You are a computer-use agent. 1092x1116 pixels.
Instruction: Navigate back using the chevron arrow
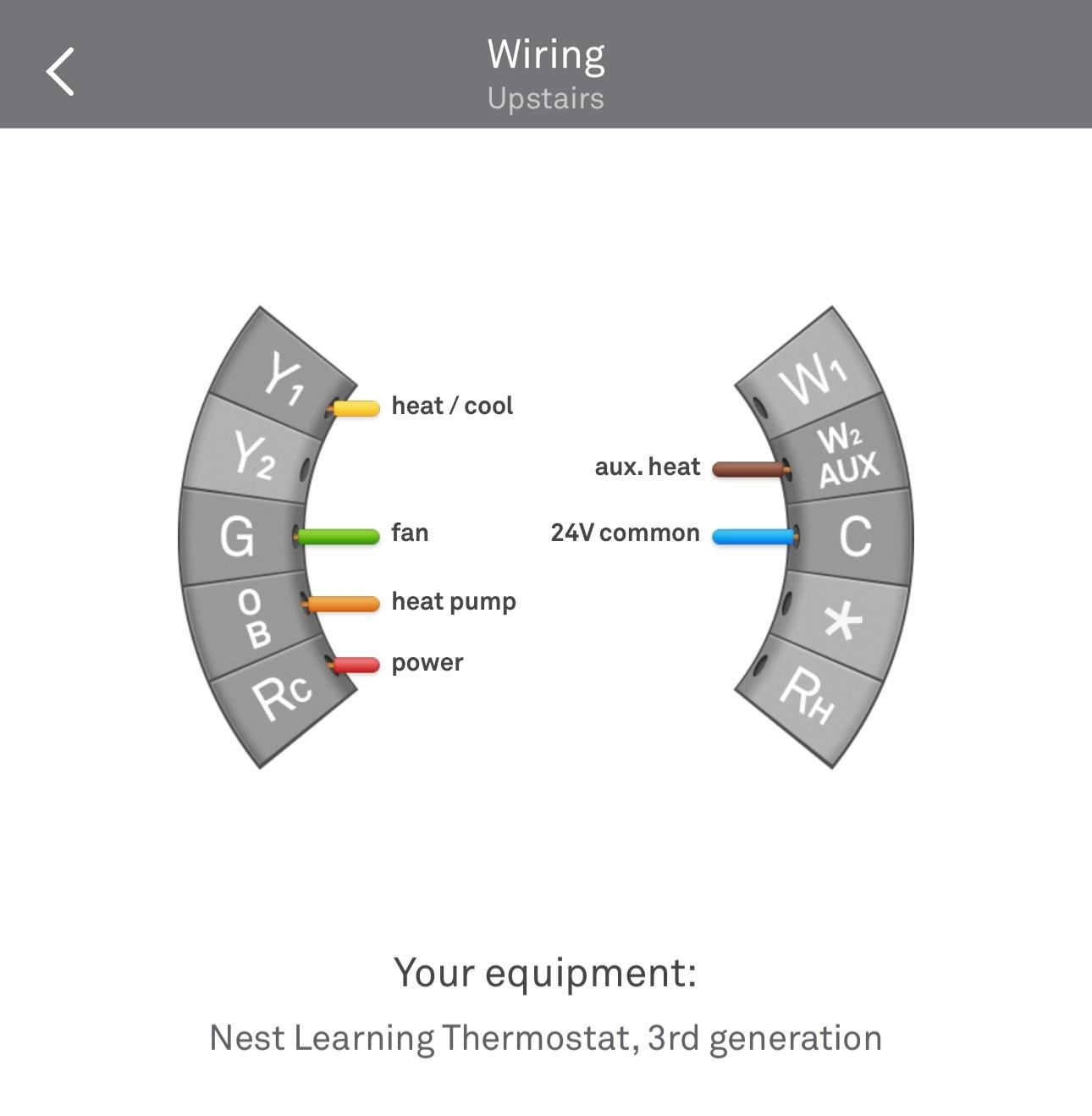pos(60,72)
